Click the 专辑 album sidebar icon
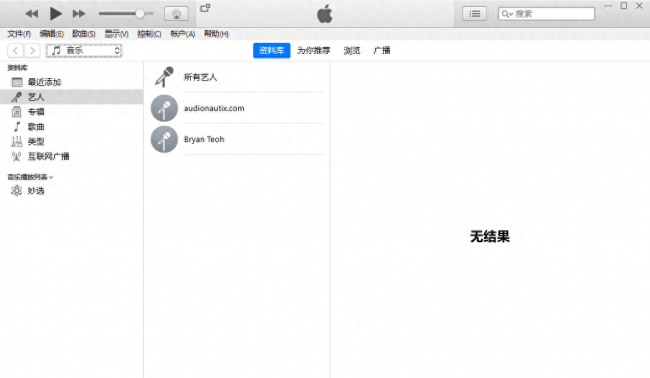Viewport: 650px width, 378px height. click(17, 112)
